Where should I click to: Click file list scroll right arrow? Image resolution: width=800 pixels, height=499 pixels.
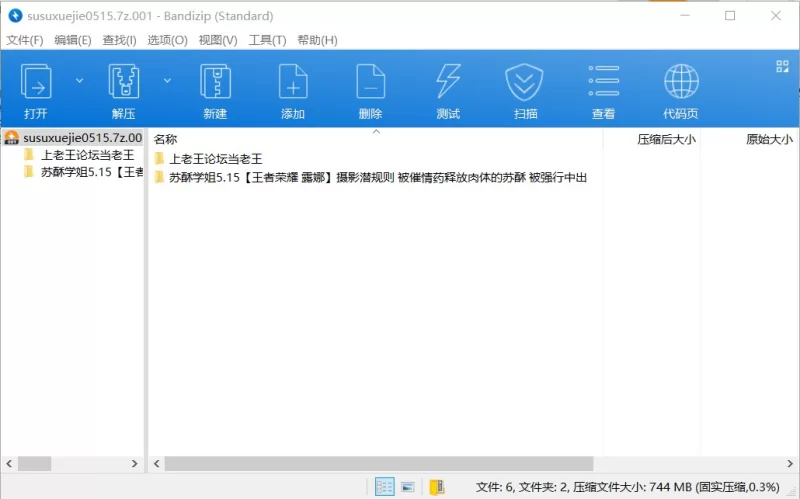click(790, 463)
